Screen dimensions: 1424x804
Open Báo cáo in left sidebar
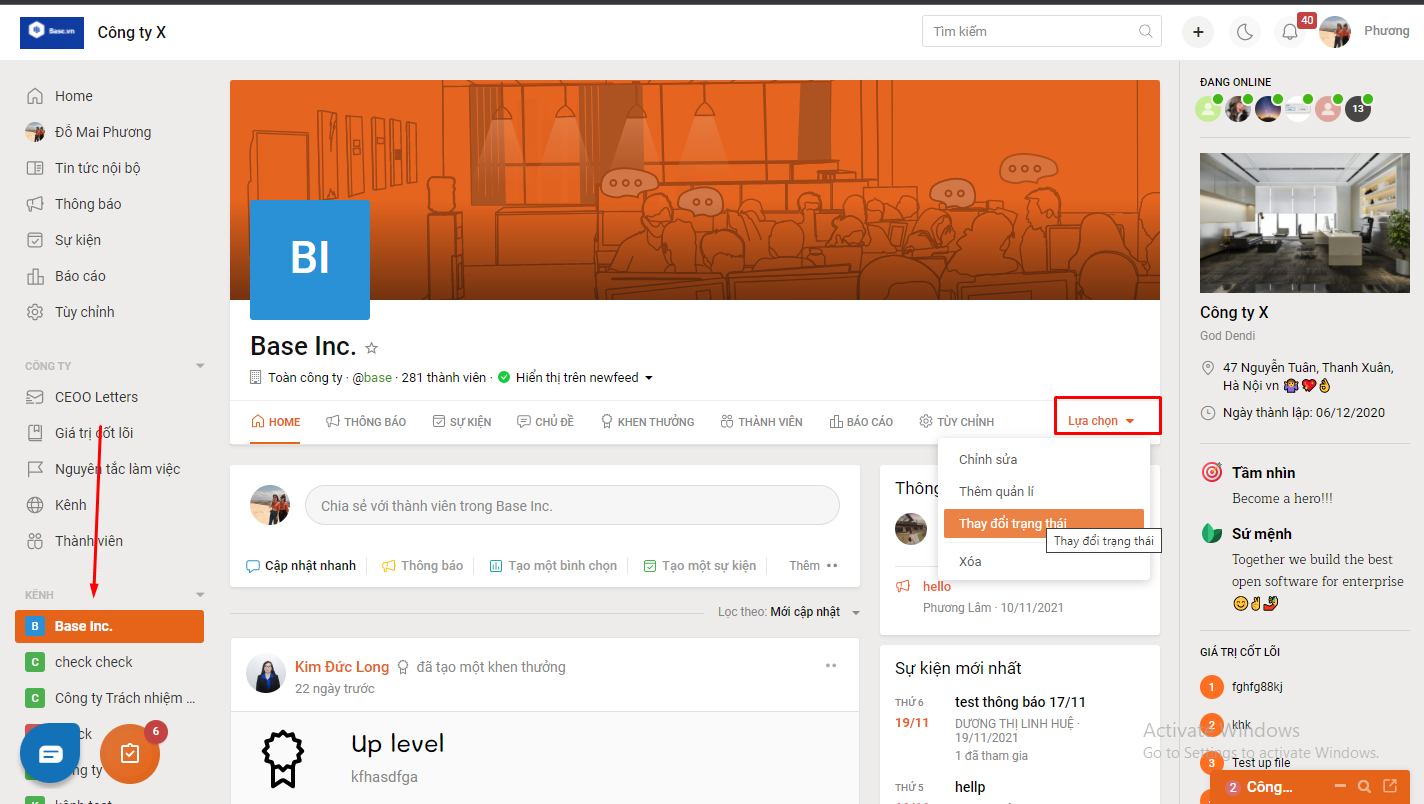[x=80, y=276]
